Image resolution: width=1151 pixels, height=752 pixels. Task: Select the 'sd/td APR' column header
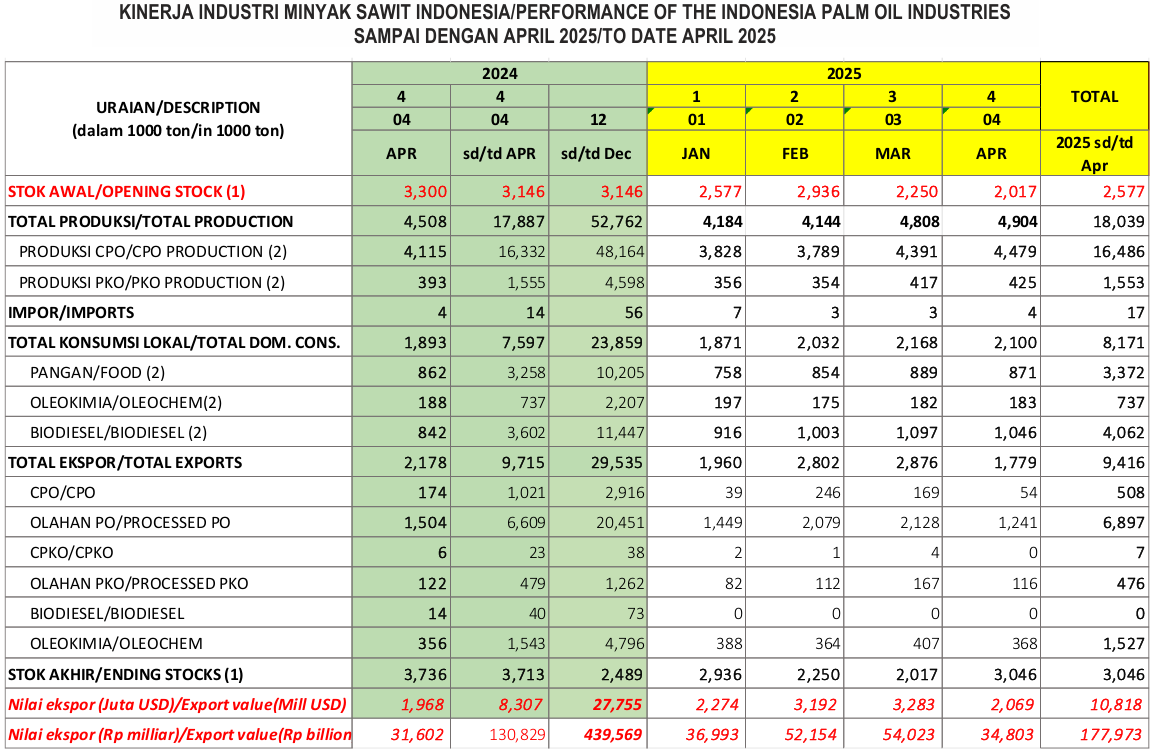point(499,153)
